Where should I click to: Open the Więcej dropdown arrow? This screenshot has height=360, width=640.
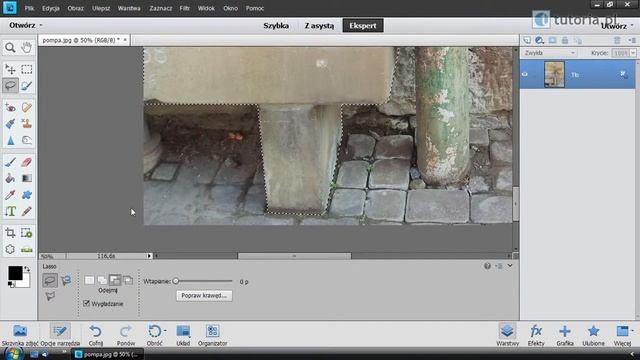632,331
